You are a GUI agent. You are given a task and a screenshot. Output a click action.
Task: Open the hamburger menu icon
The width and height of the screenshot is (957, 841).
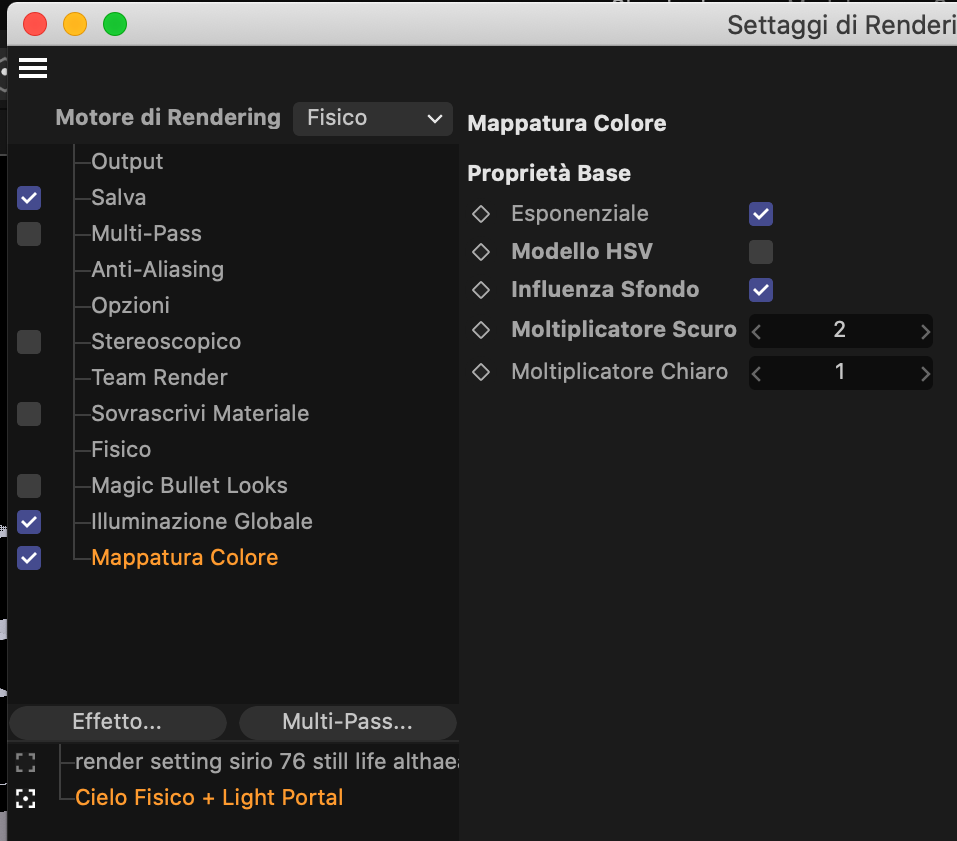click(x=33, y=68)
